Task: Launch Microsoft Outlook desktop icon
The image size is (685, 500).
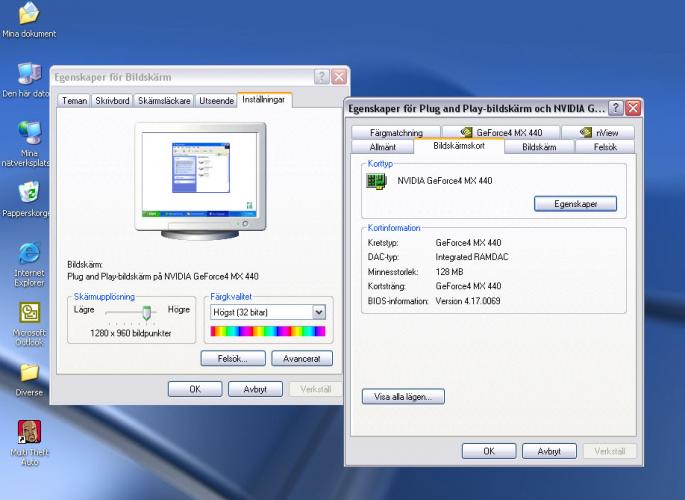Action: pyautogui.click(x=29, y=313)
